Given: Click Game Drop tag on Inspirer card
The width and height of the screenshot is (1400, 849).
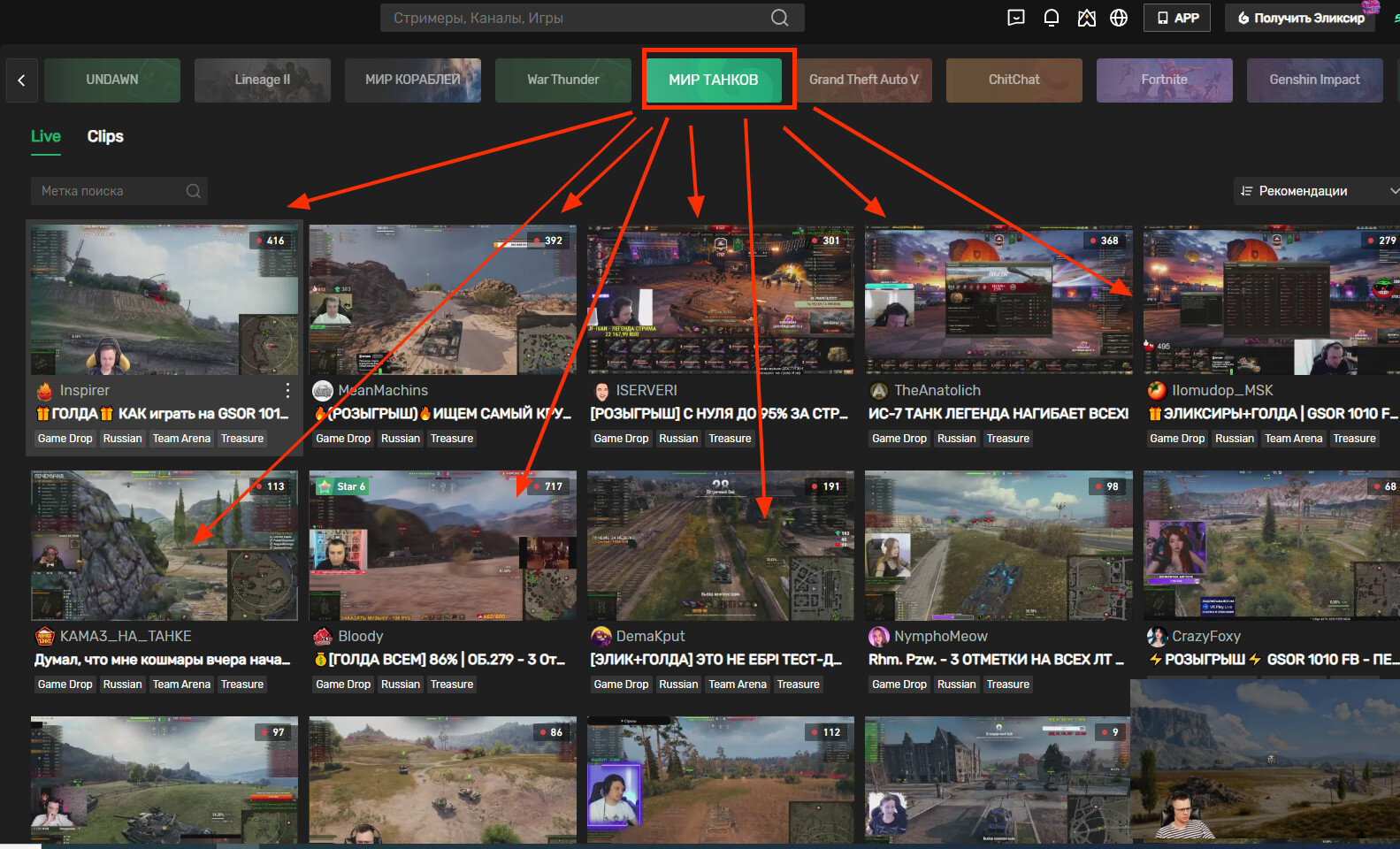Looking at the screenshot, I should (65, 439).
